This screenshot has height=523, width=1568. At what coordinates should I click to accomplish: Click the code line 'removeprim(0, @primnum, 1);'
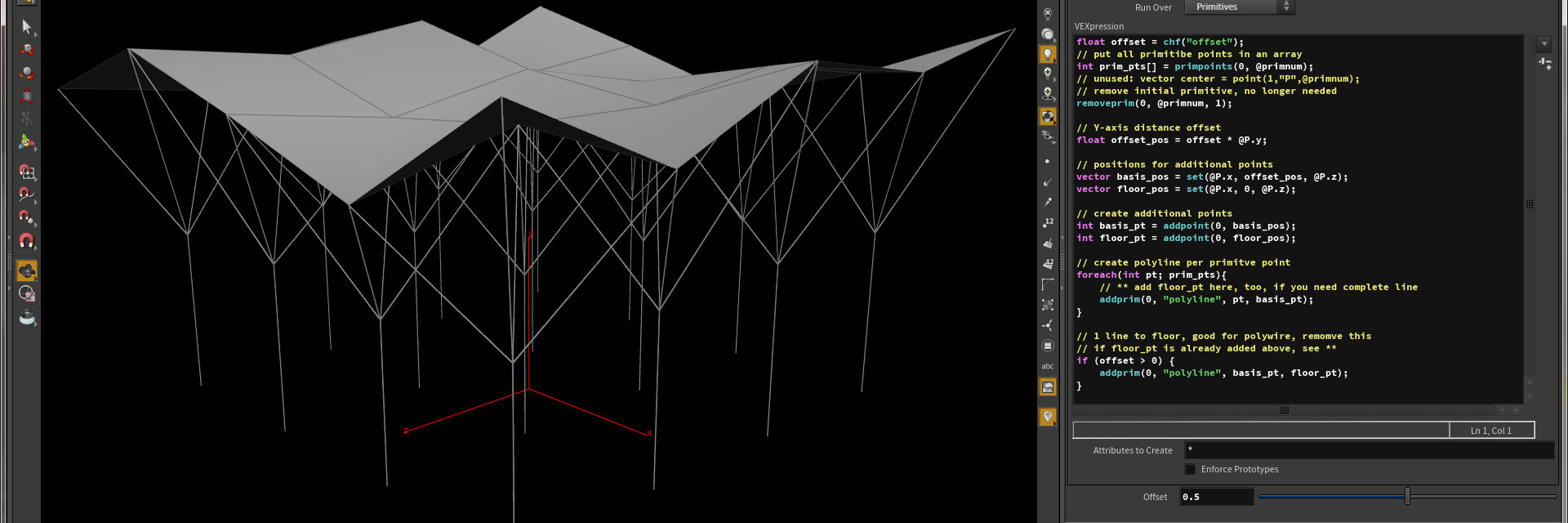pos(1154,103)
